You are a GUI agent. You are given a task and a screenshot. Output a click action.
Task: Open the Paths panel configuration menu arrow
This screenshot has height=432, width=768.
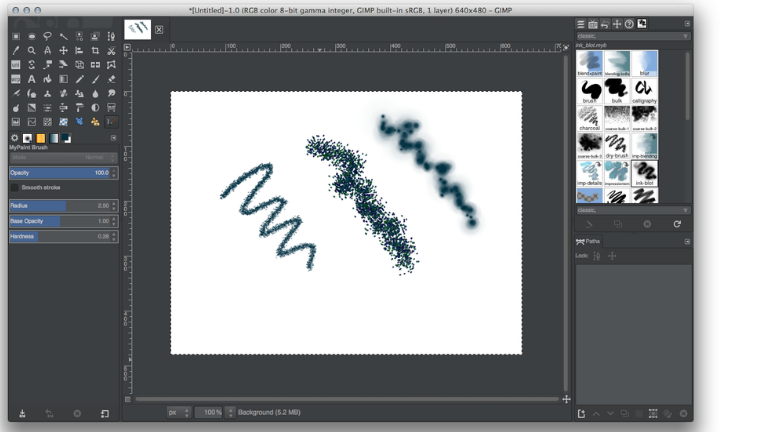click(x=687, y=241)
